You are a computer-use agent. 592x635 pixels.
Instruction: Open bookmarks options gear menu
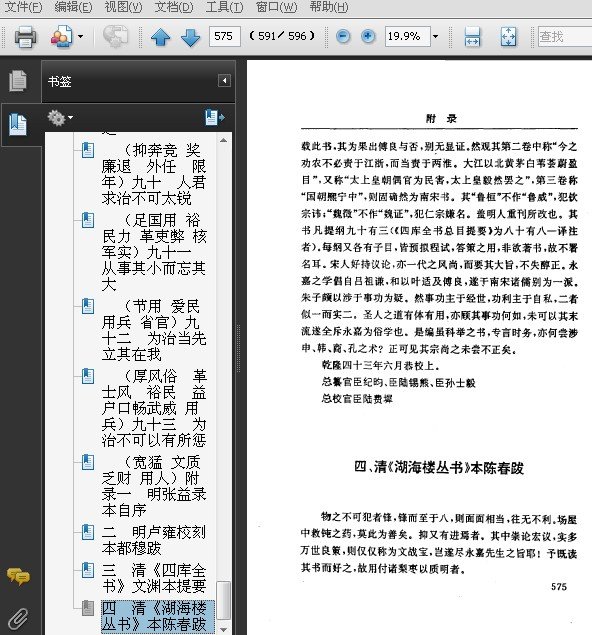(60, 118)
